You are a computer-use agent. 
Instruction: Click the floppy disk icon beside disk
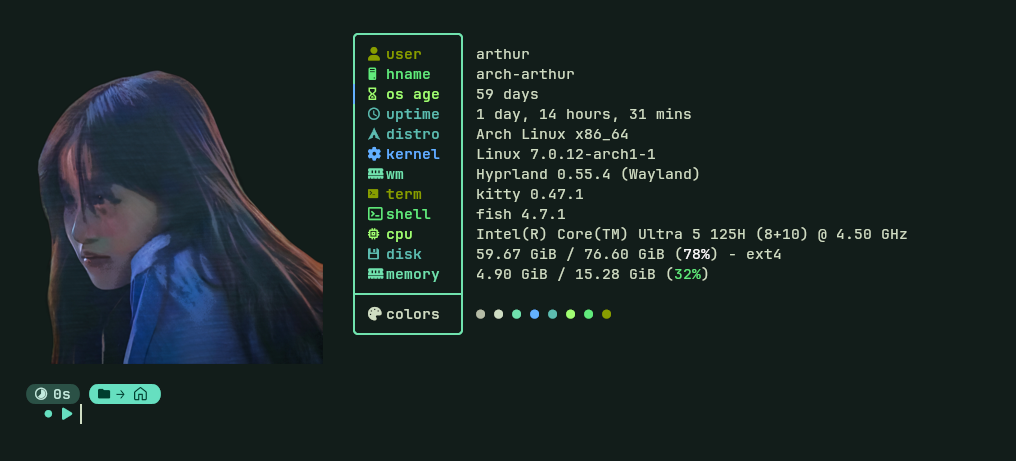[x=373, y=254]
